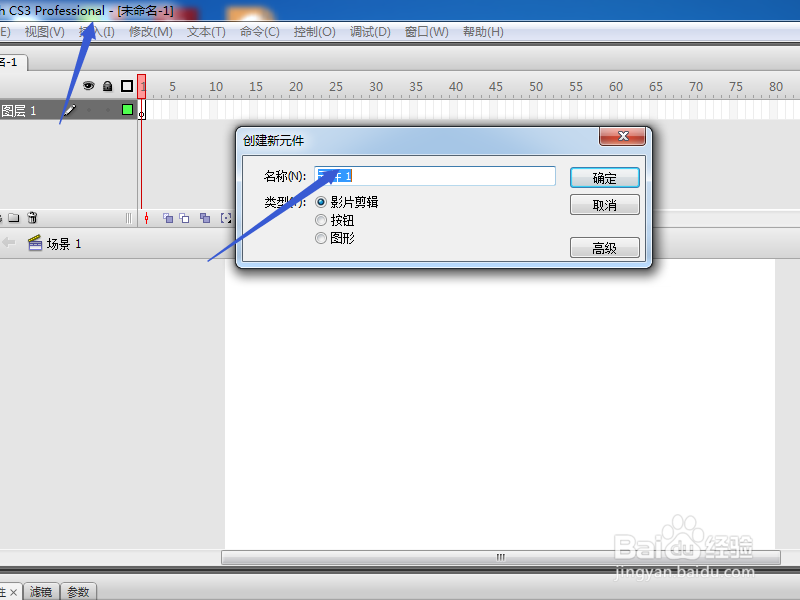
Task: Create a new layer folder
Action: 13,217
